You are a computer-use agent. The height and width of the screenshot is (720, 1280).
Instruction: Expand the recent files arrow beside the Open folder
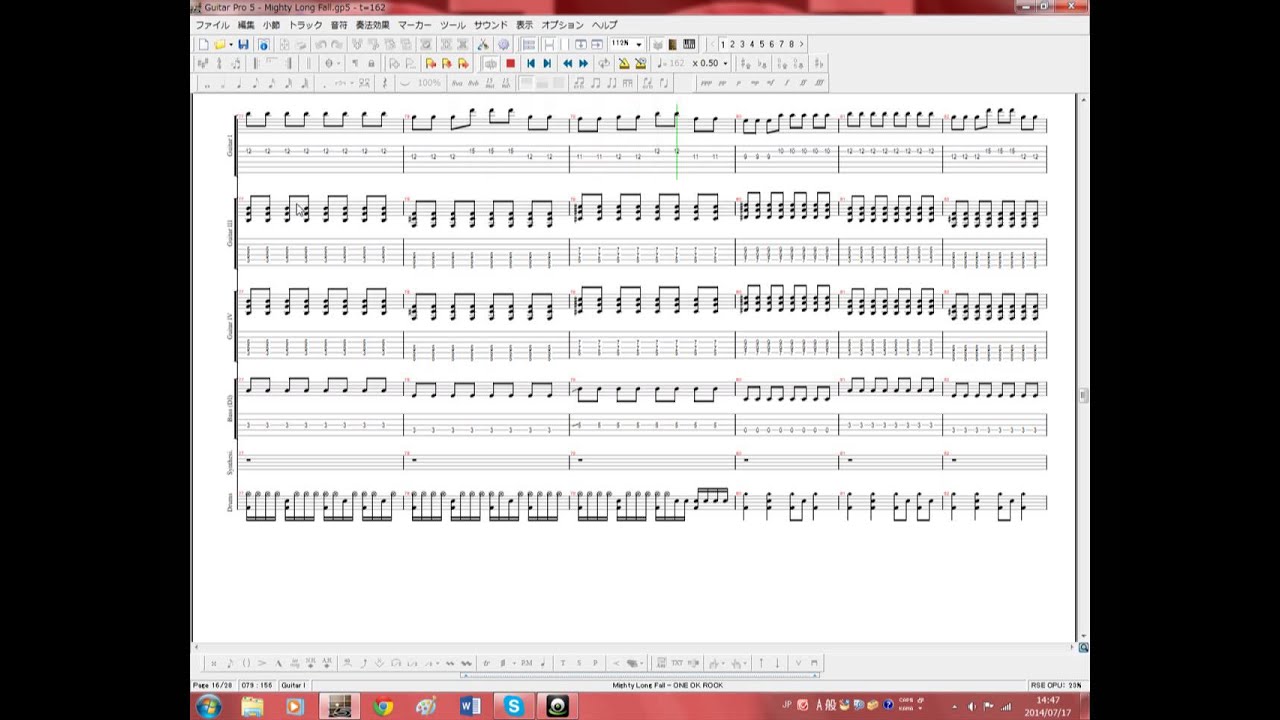pos(231,44)
